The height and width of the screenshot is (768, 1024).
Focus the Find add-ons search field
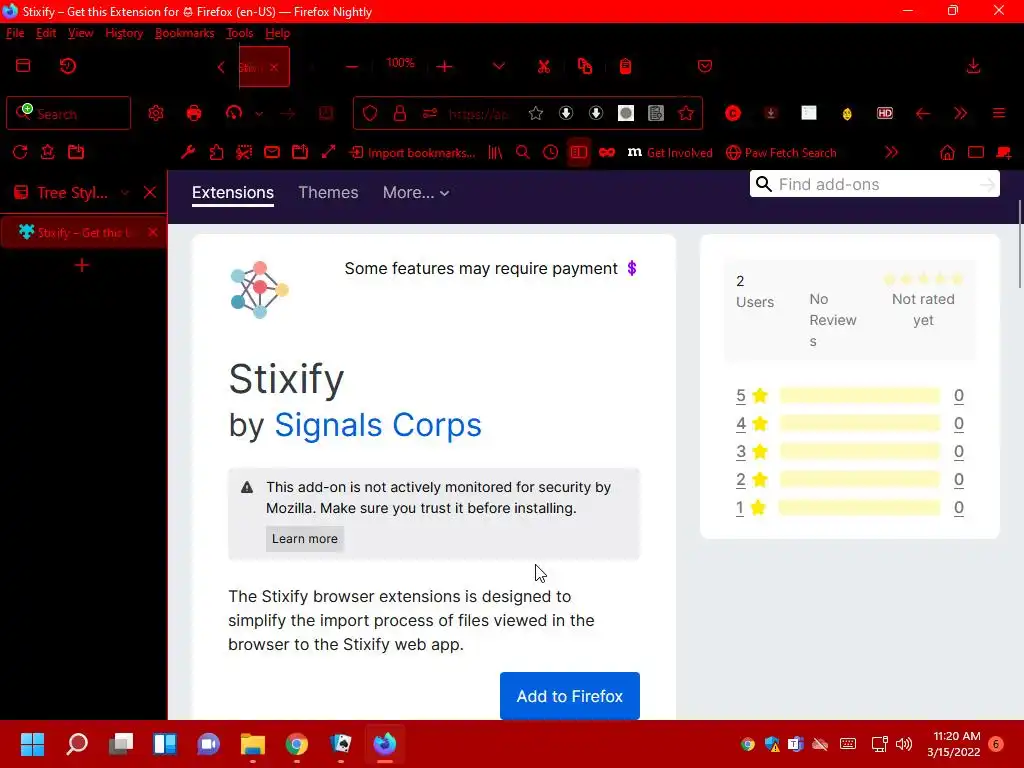(875, 185)
